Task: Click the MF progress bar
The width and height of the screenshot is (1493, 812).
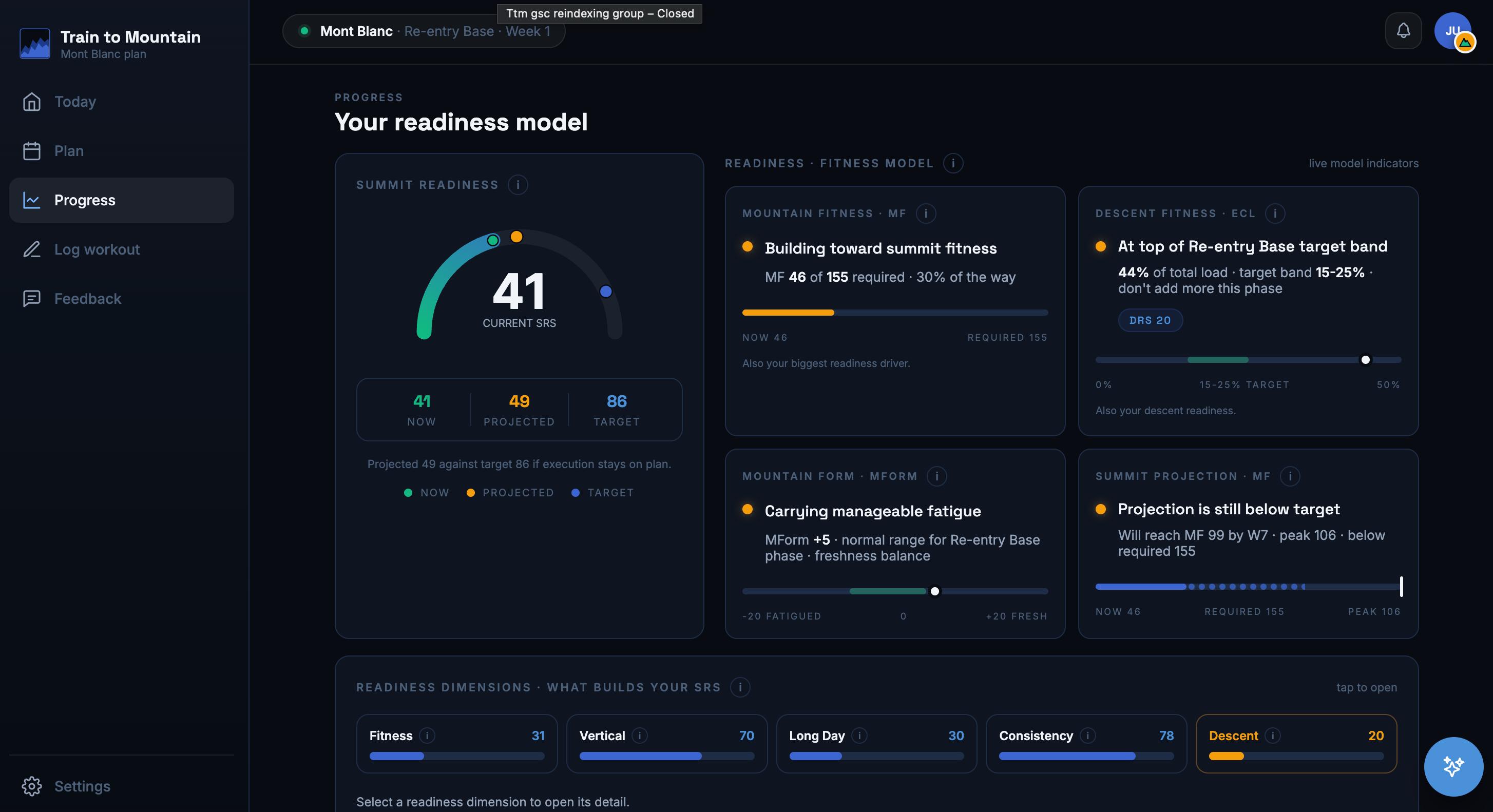Action: coord(895,313)
